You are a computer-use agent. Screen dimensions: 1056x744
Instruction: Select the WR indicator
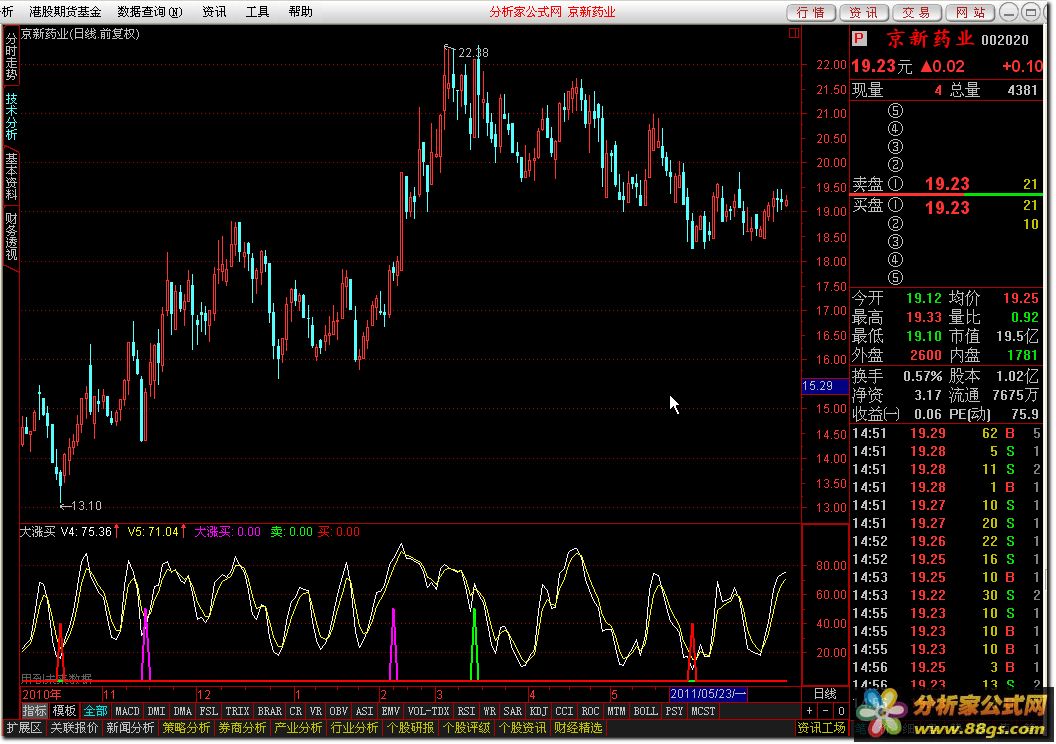(490, 711)
